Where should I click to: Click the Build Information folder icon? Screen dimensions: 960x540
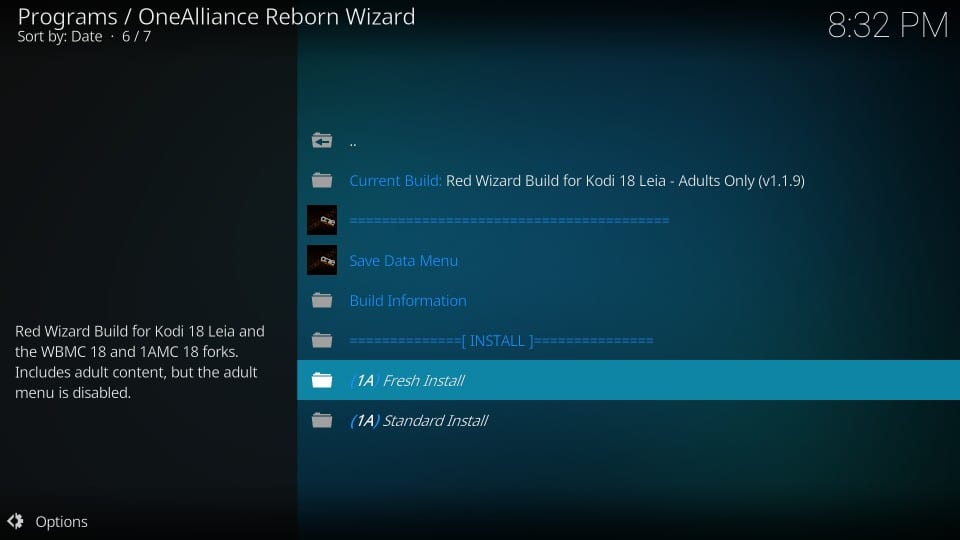pos(322,301)
